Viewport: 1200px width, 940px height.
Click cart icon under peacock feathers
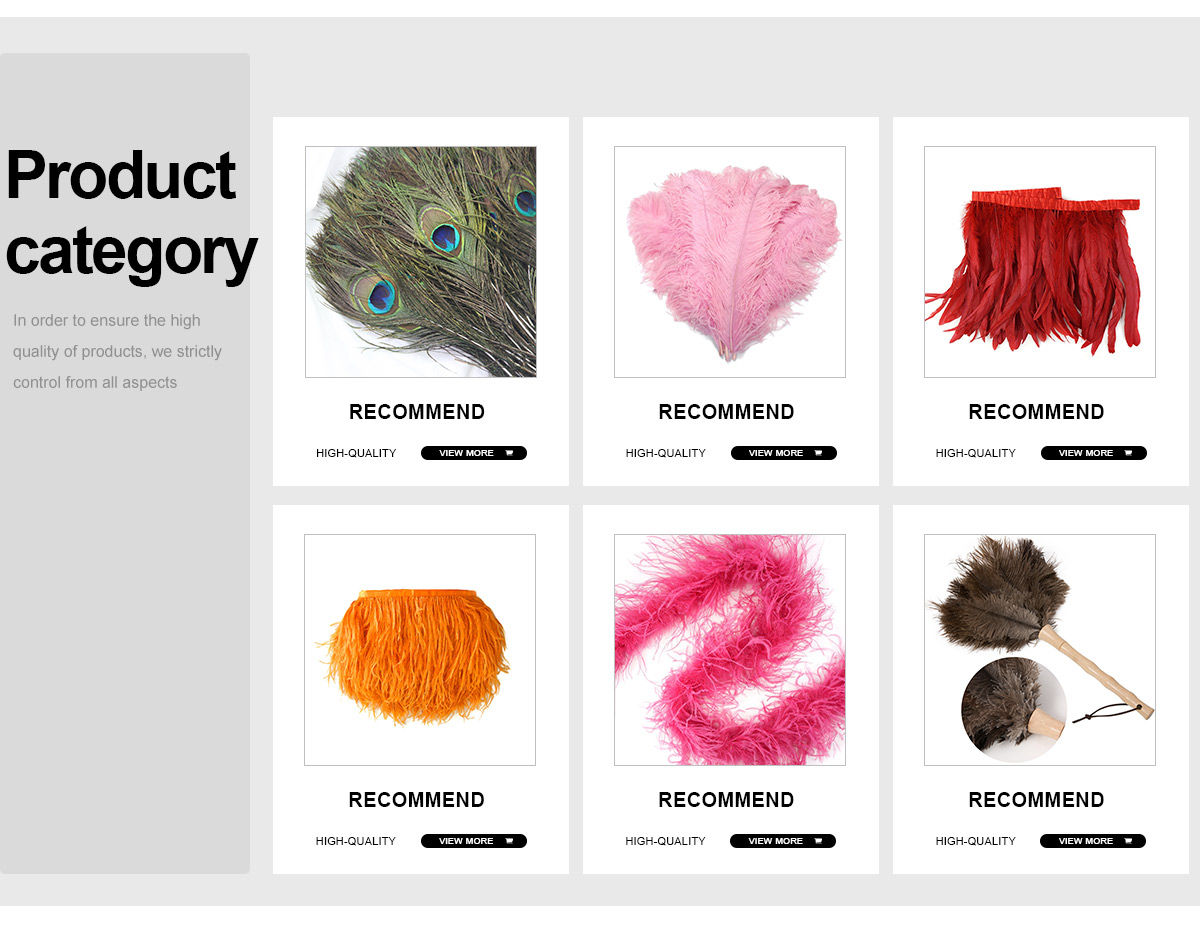(x=509, y=453)
